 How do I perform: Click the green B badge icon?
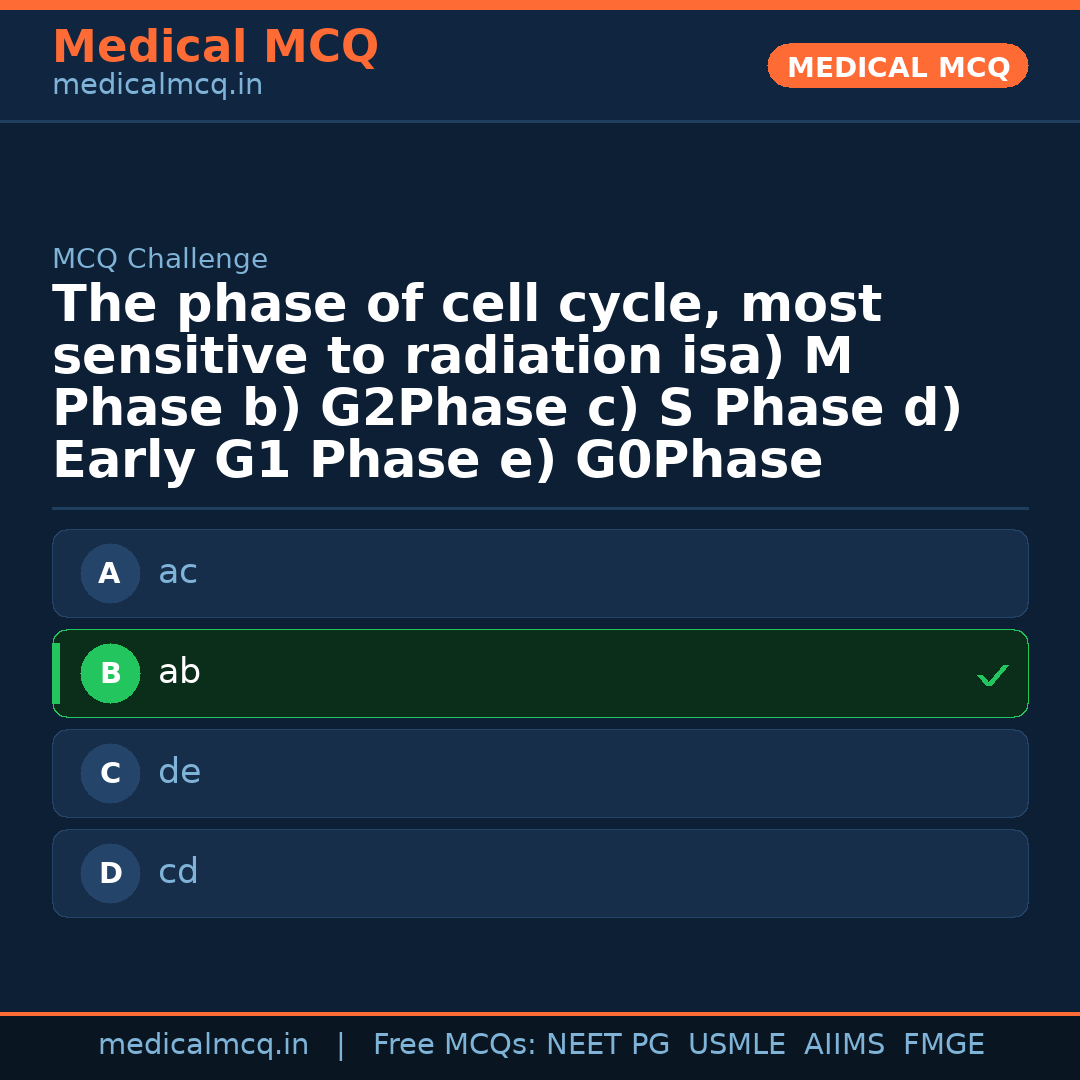(110, 673)
